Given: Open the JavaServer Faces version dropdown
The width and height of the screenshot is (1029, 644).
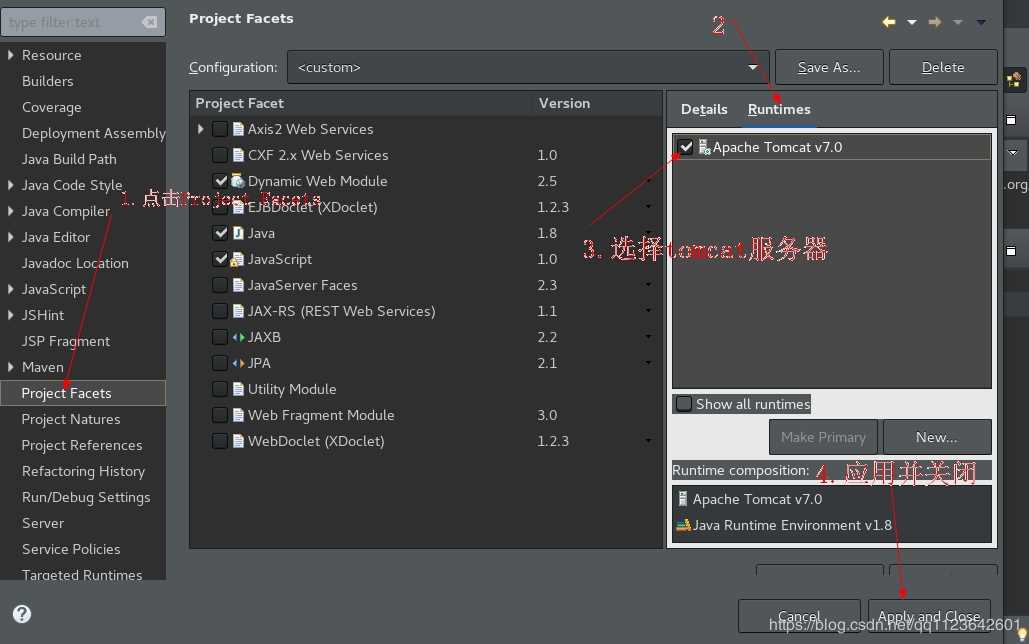Looking at the screenshot, I should [648, 285].
